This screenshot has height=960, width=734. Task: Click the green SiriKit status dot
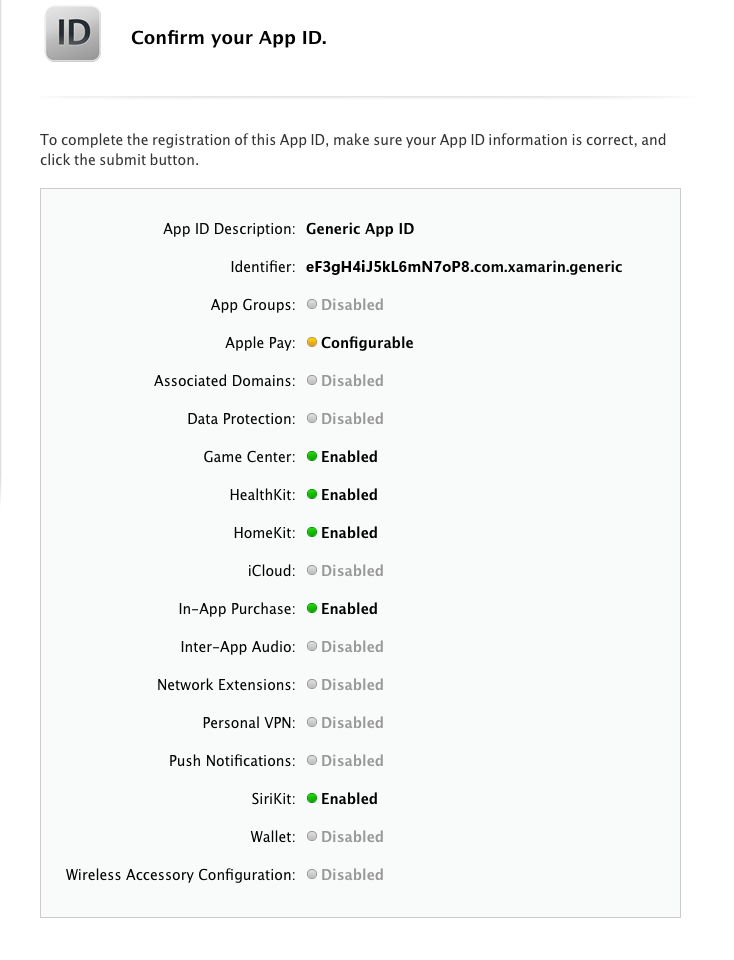click(x=312, y=799)
